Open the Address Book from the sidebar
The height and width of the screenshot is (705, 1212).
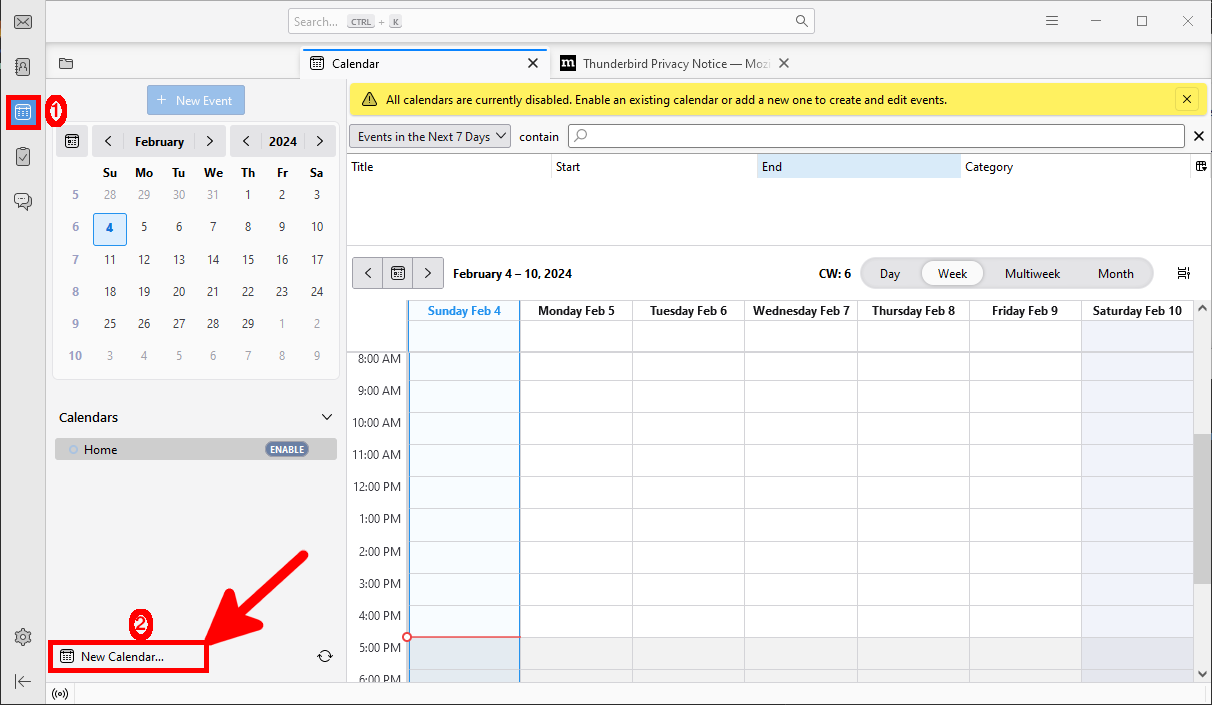tap(22, 66)
